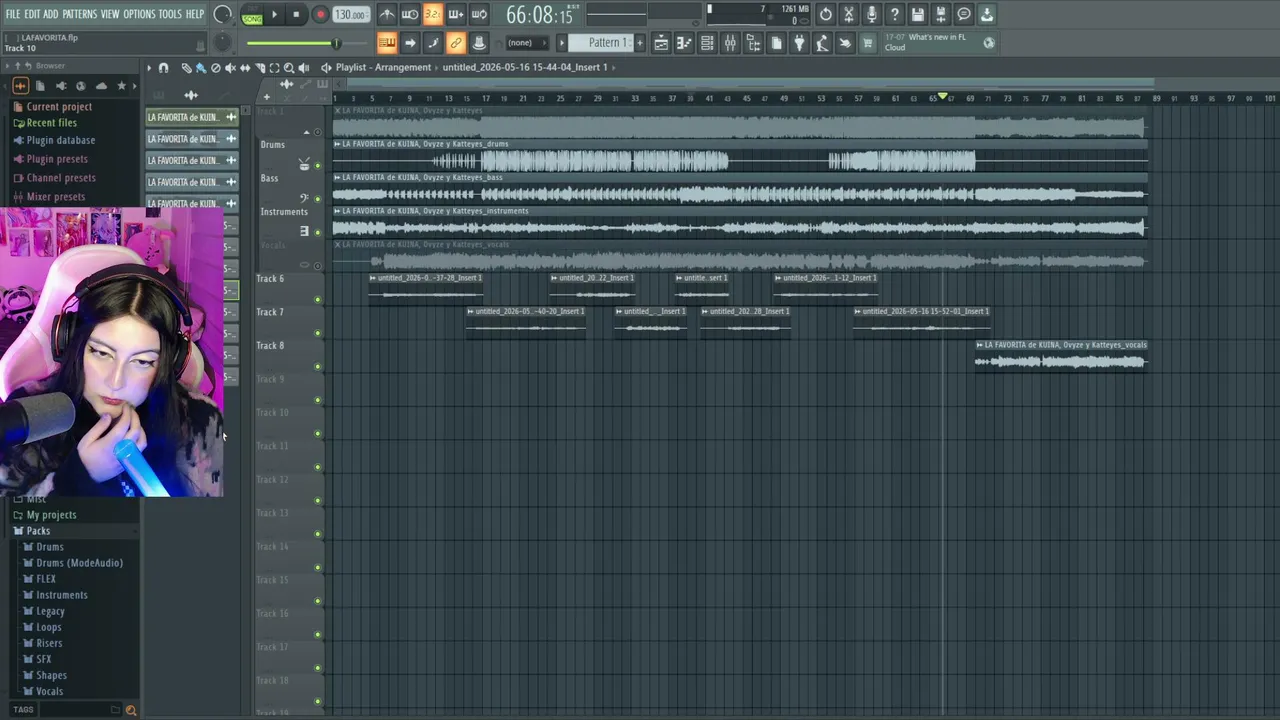Click the master volume knob
The height and width of the screenshot is (720, 1280).
point(223,15)
